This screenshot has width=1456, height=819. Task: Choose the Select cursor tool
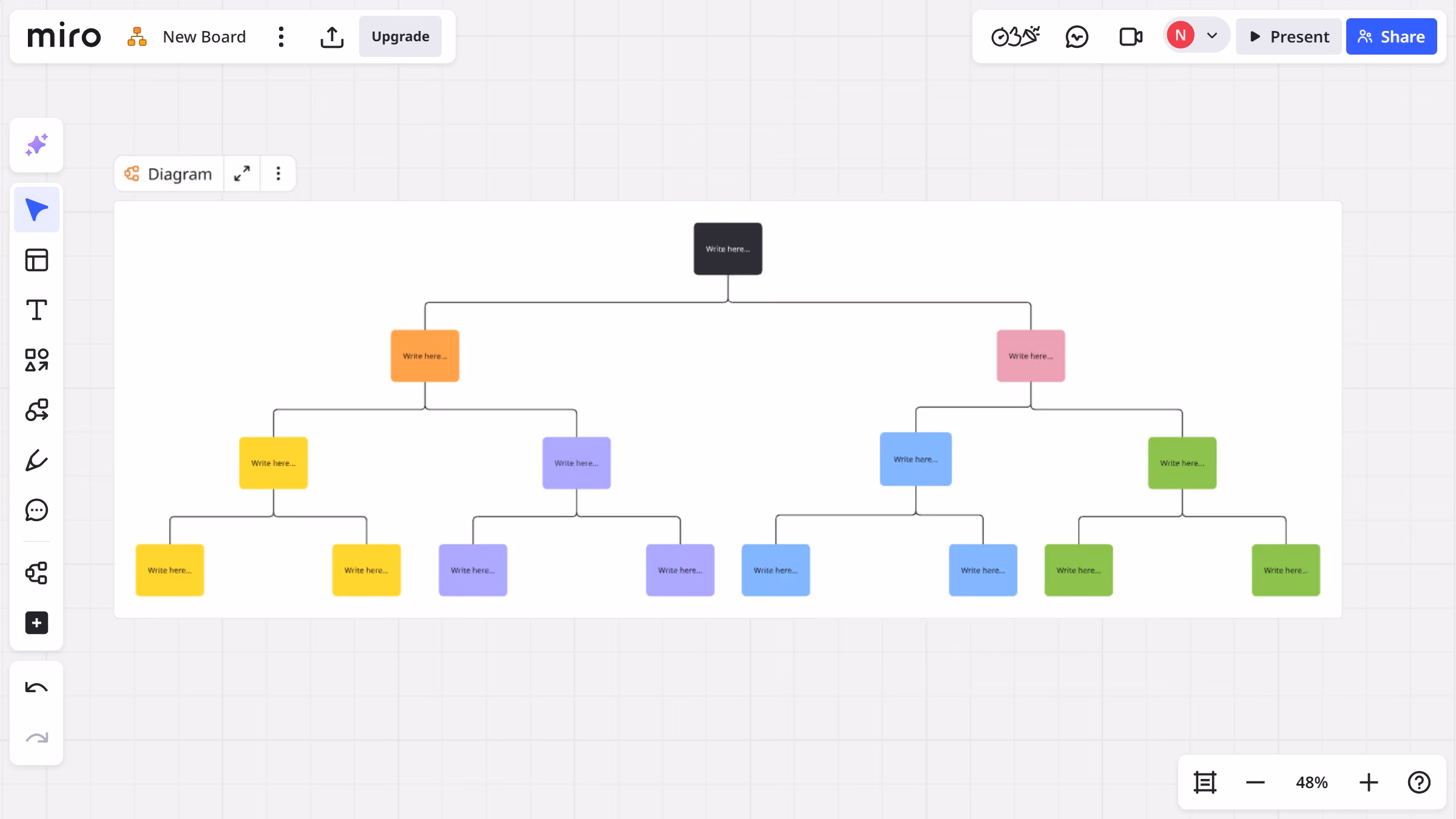point(36,210)
